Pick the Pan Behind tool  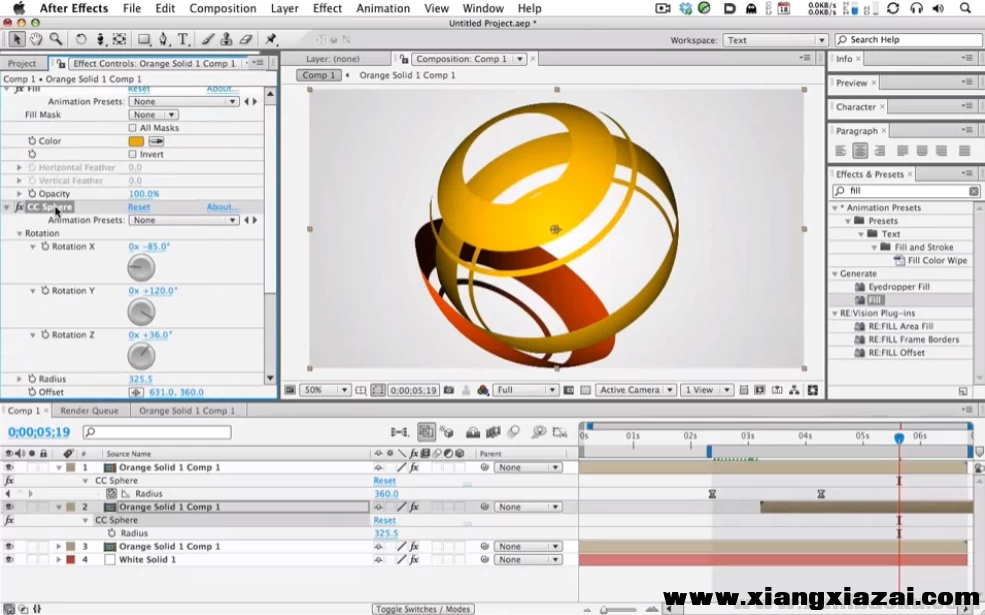pos(119,39)
